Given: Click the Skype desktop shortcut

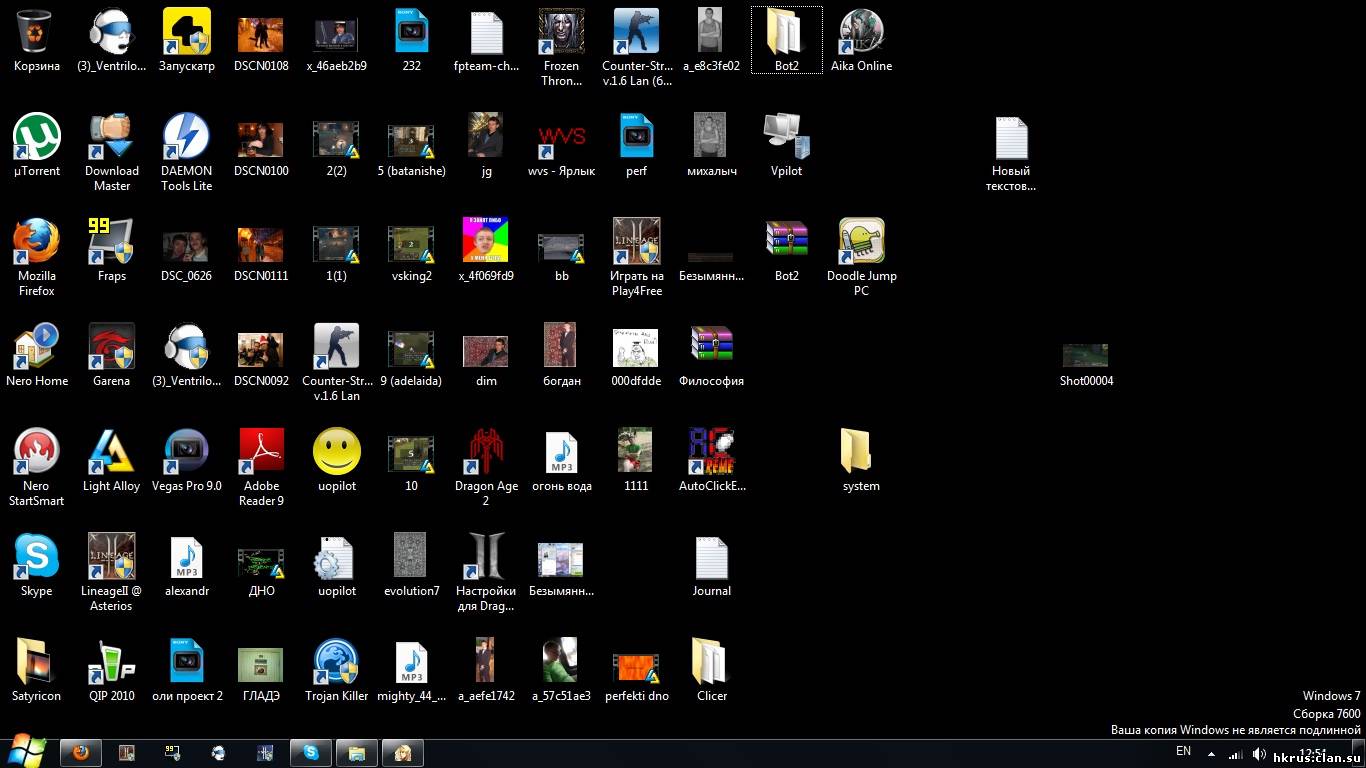Looking at the screenshot, I should point(37,558).
